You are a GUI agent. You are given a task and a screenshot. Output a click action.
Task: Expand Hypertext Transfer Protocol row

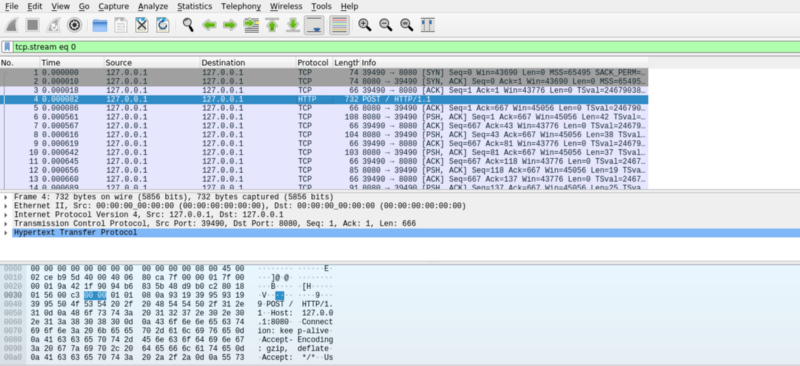coord(5,232)
